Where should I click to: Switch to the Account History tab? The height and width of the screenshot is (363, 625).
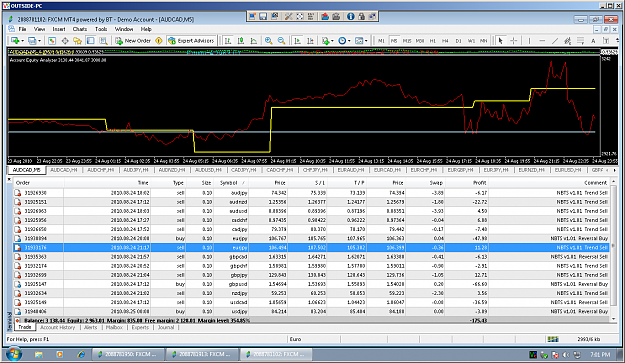[x=58, y=327]
